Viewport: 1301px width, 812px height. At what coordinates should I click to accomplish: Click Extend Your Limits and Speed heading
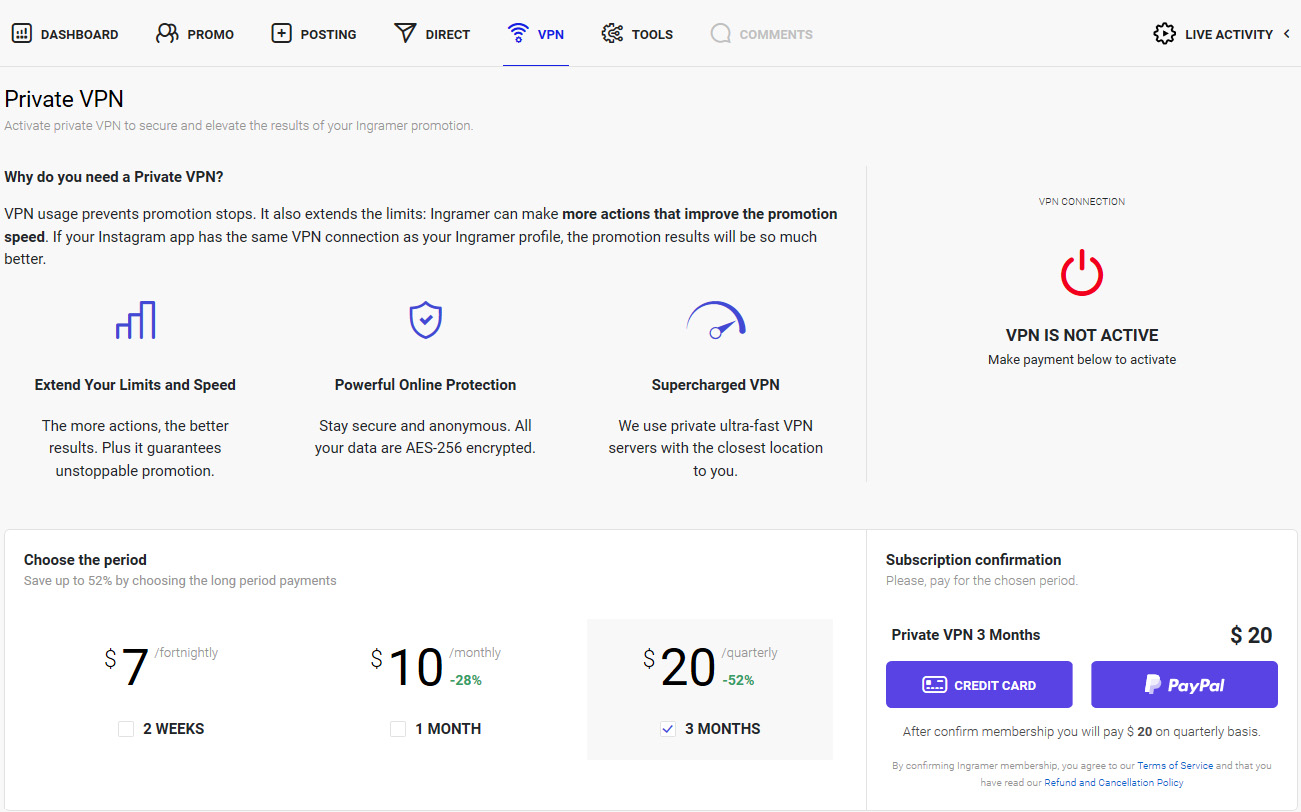click(x=135, y=385)
